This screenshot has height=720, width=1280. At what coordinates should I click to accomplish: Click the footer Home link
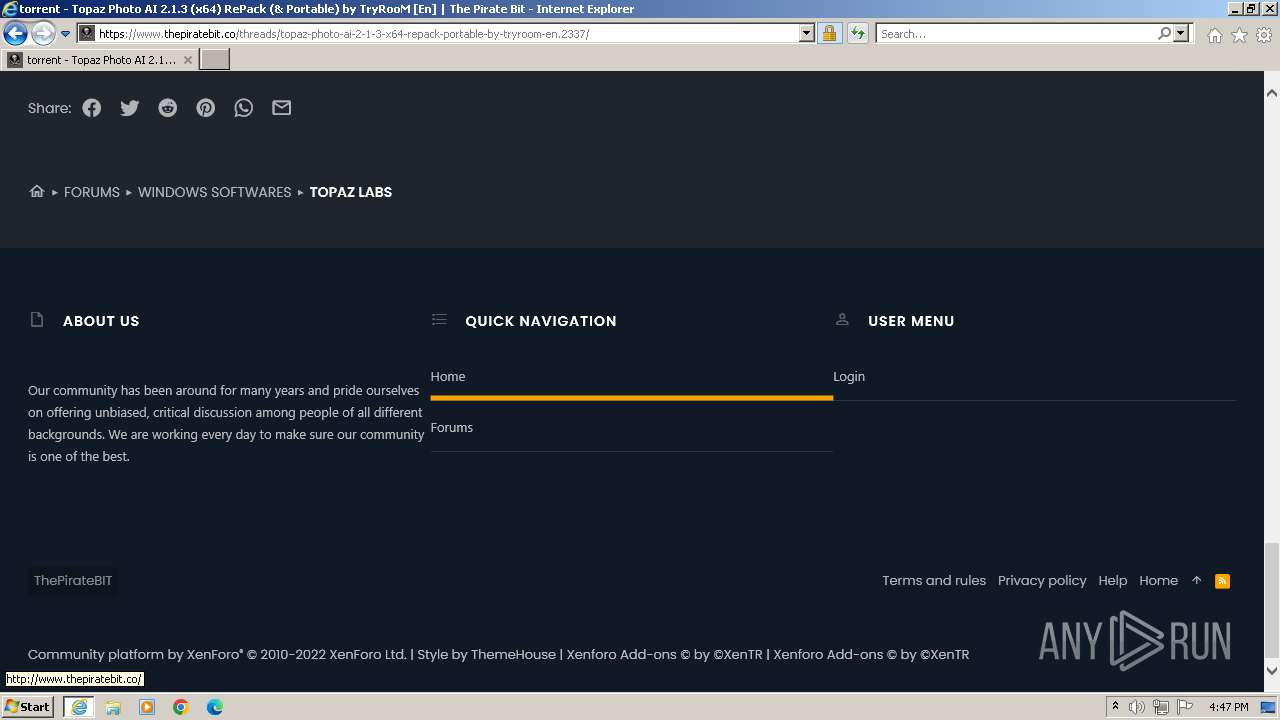(1159, 581)
